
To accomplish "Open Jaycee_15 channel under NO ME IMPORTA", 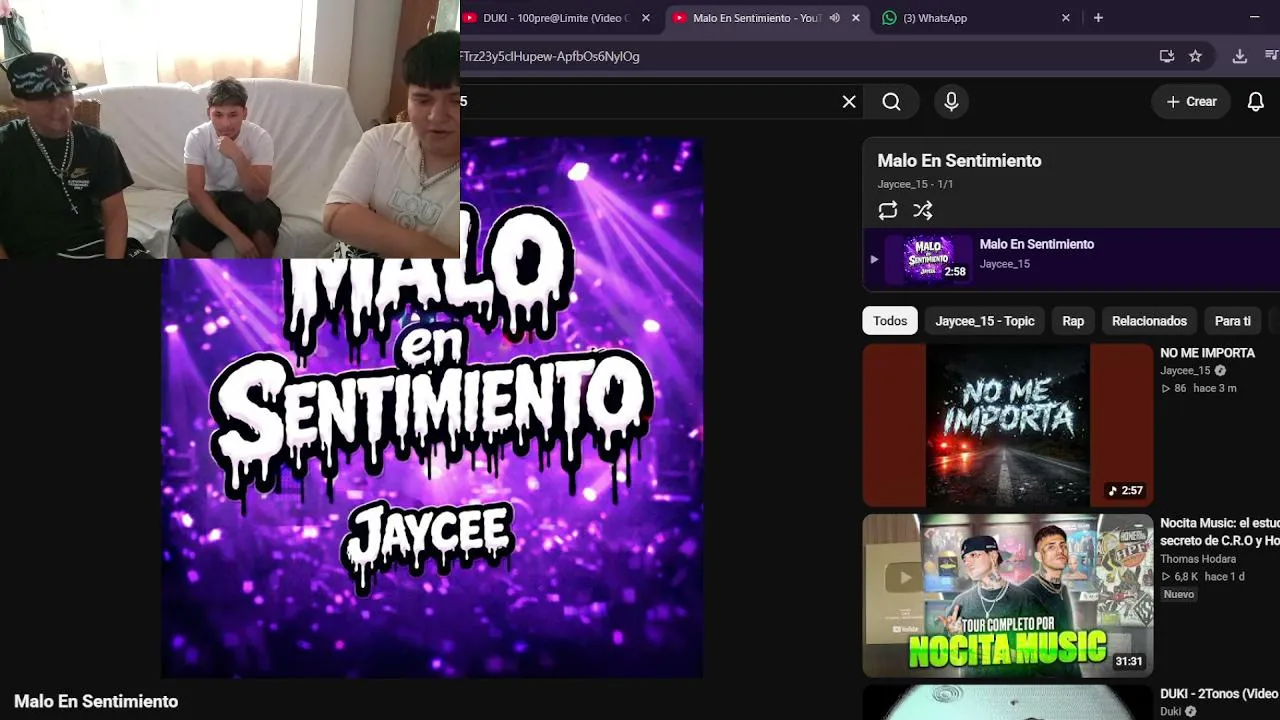I will tap(1185, 371).
